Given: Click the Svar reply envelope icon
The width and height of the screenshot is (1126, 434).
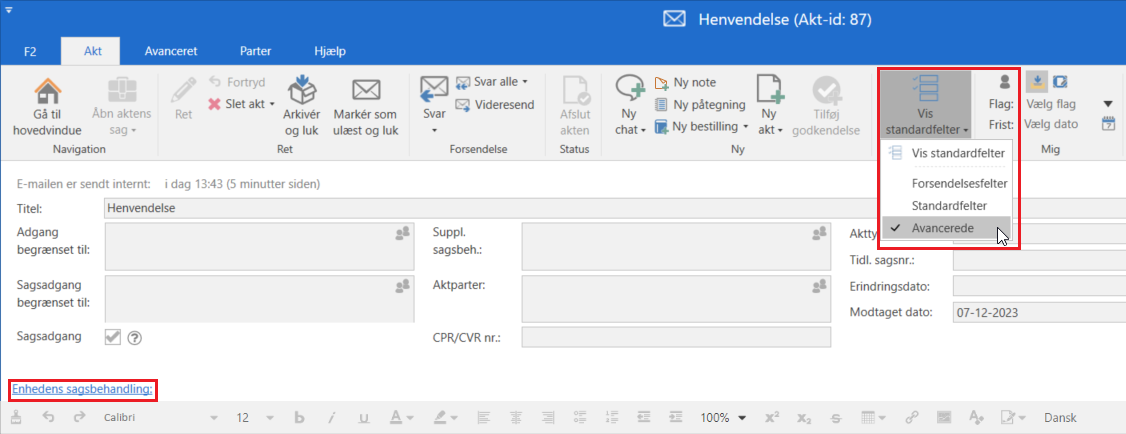Looking at the screenshot, I should 434,89.
